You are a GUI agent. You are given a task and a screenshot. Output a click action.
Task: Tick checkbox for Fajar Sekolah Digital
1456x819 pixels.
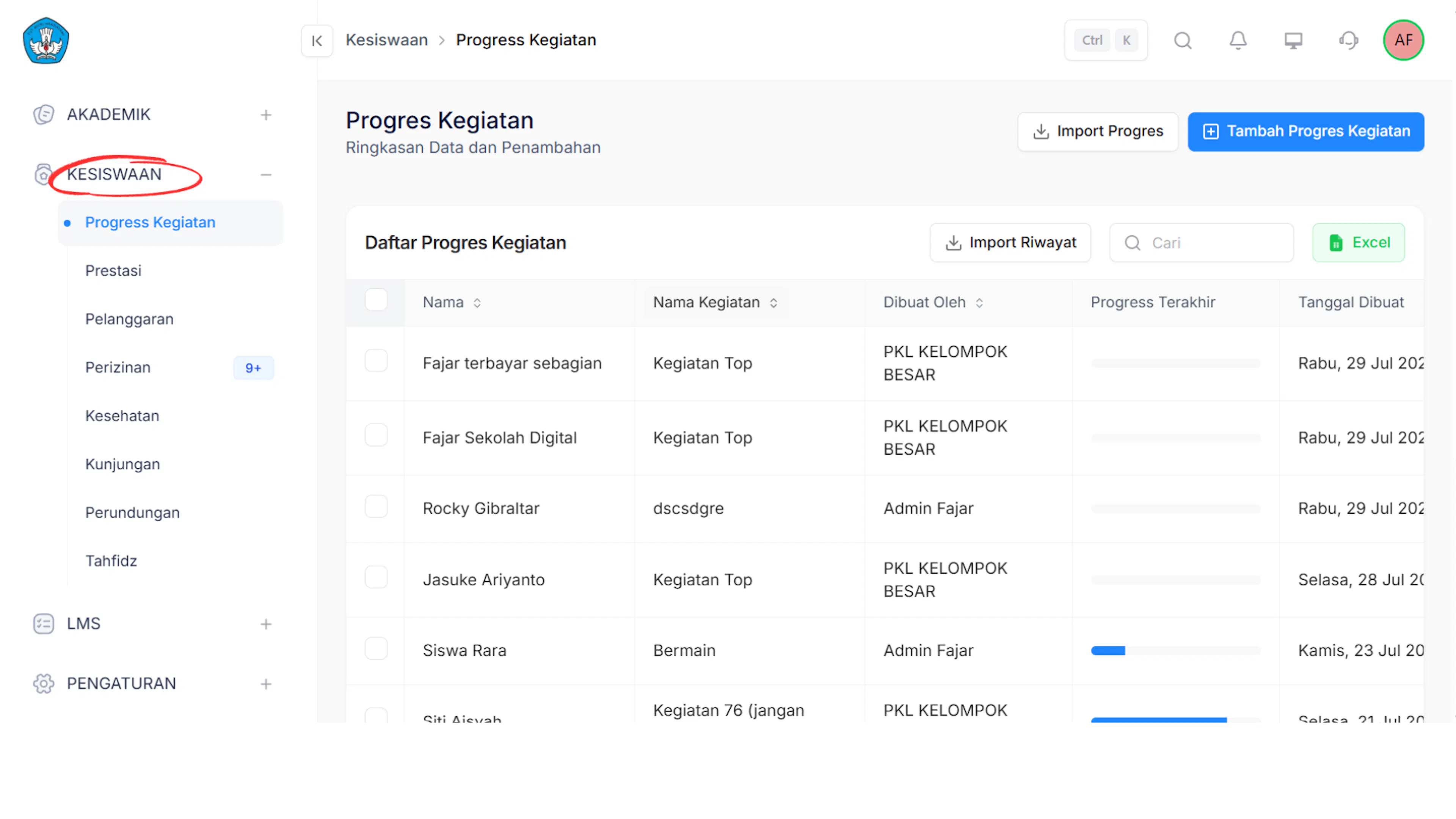[x=376, y=435]
